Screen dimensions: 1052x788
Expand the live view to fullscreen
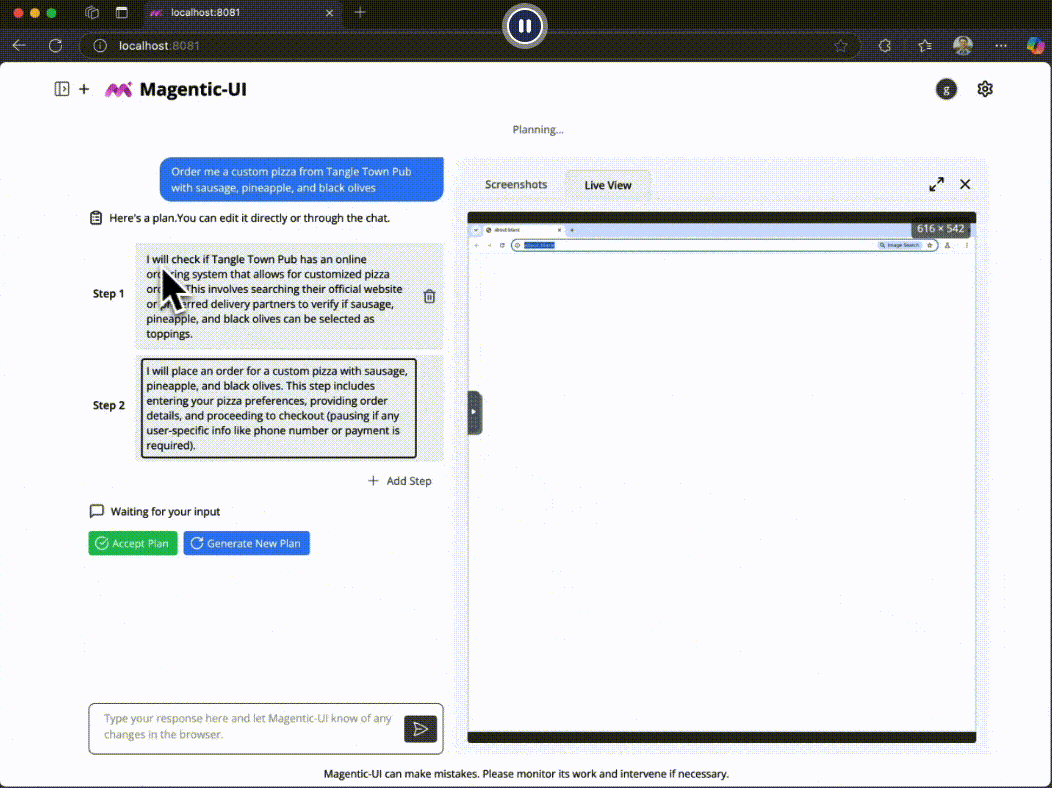(x=936, y=184)
